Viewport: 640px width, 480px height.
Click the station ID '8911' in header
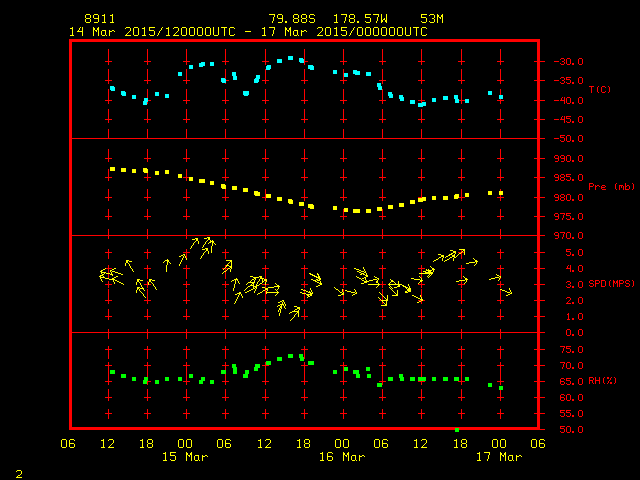[100, 19]
